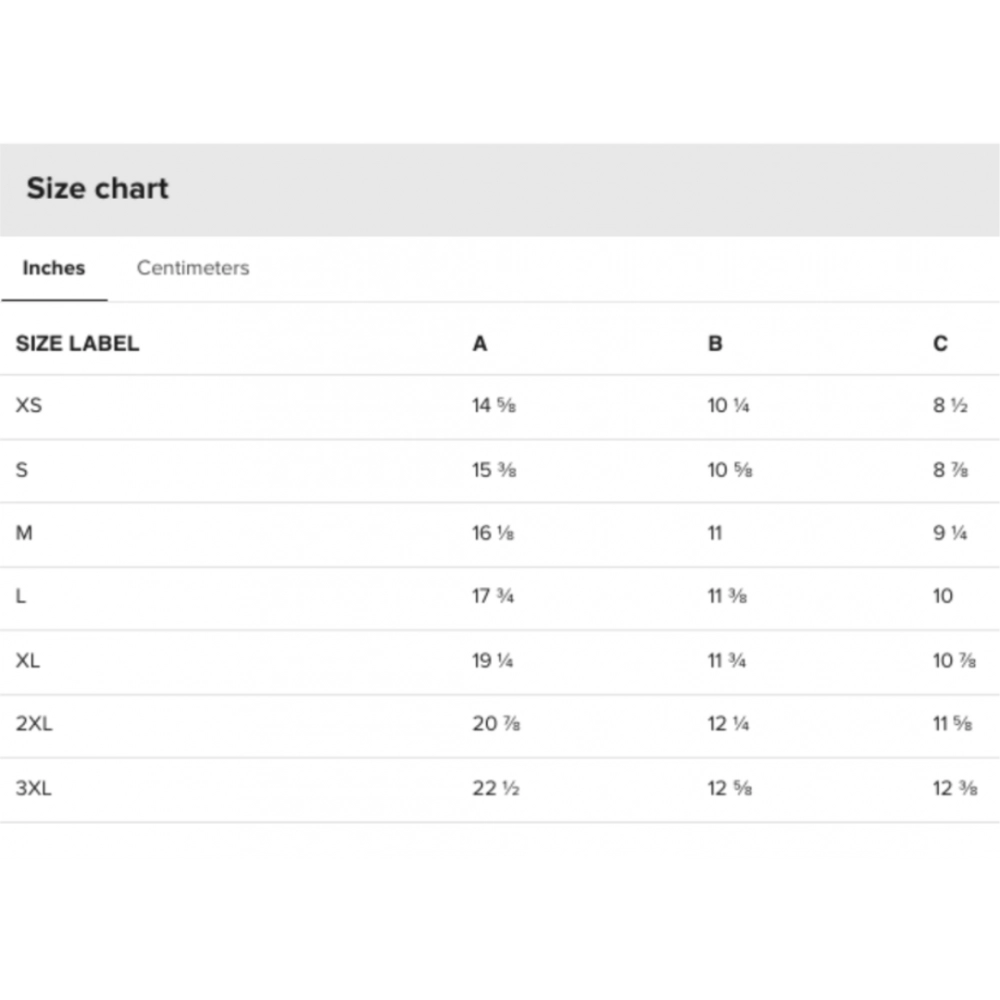Click column header C
1000x1000 pixels.
tap(940, 344)
